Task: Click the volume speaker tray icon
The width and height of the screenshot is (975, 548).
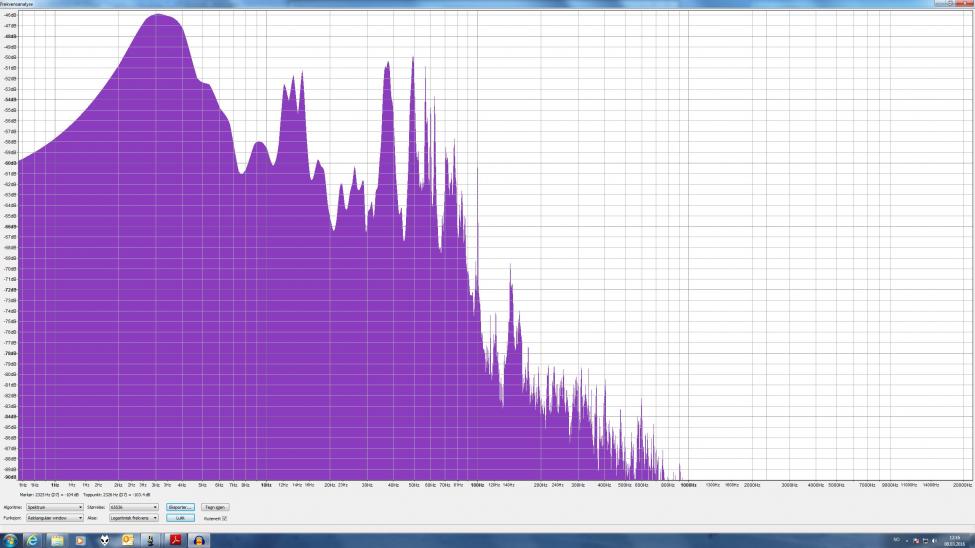Action: click(933, 540)
